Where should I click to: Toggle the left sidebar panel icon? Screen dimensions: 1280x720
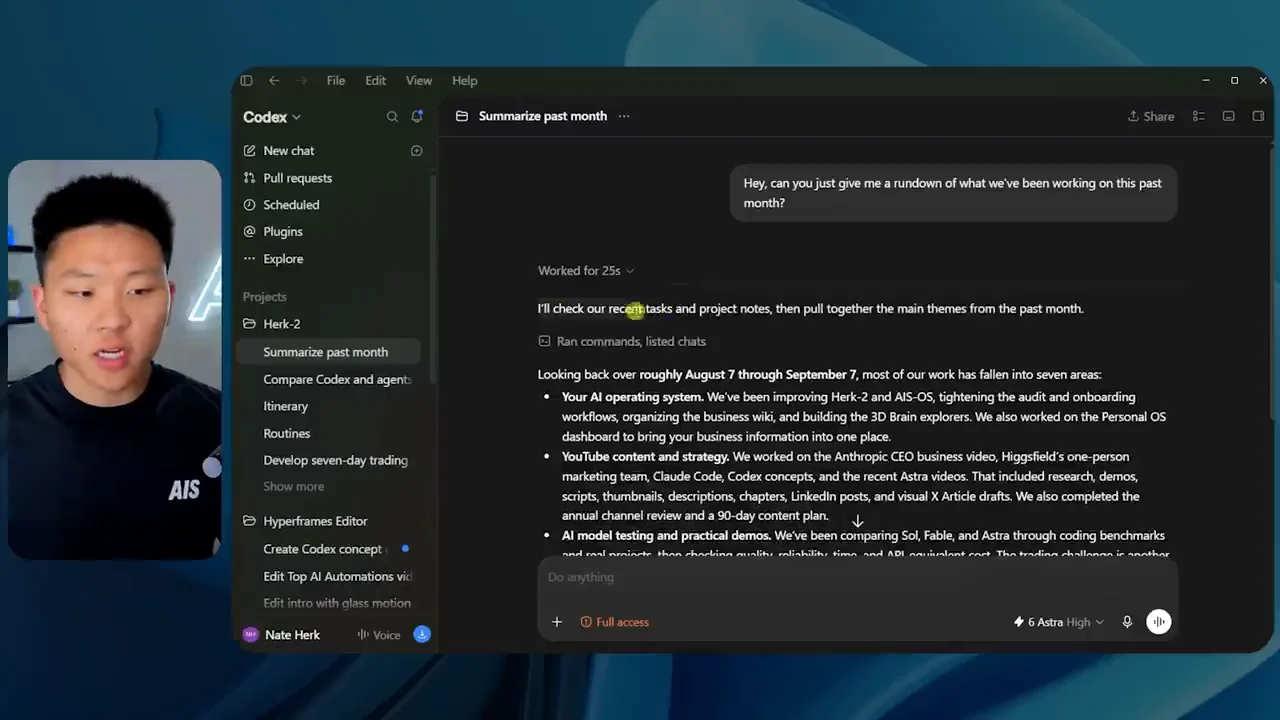247,81
